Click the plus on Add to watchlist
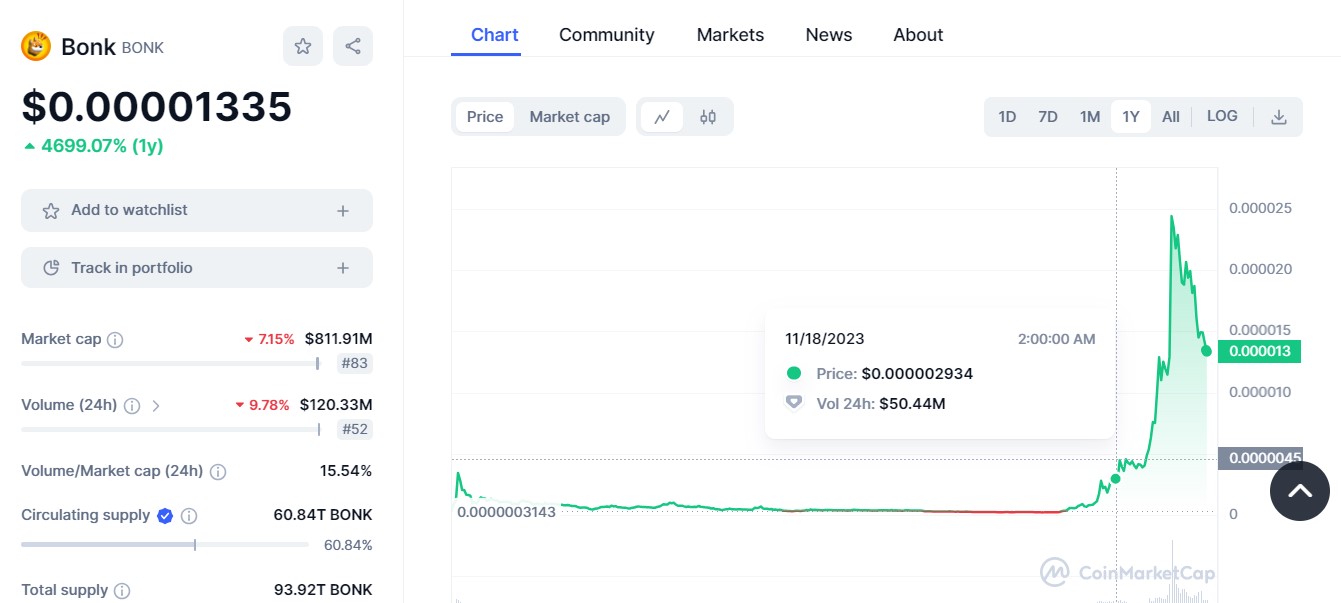This screenshot has height=603, width=1341. coord(343,211)
